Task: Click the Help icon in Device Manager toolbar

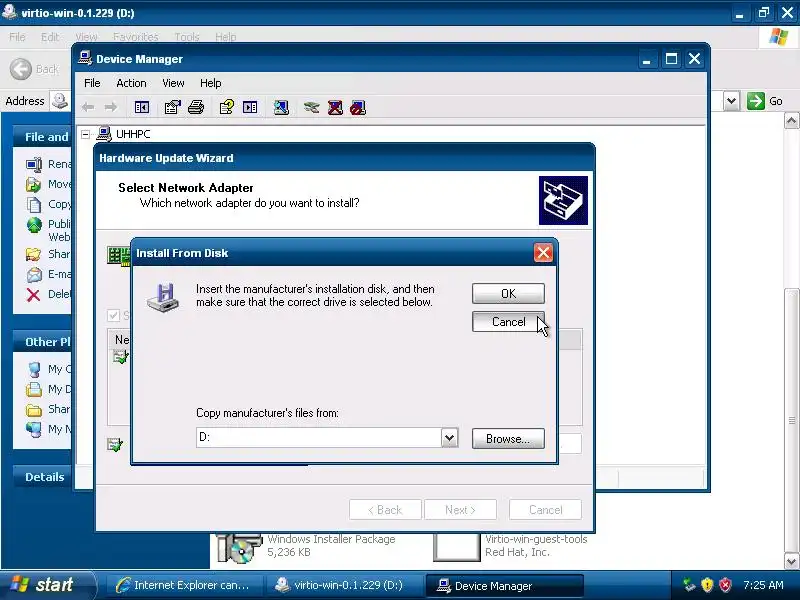Action: (227, 107)
